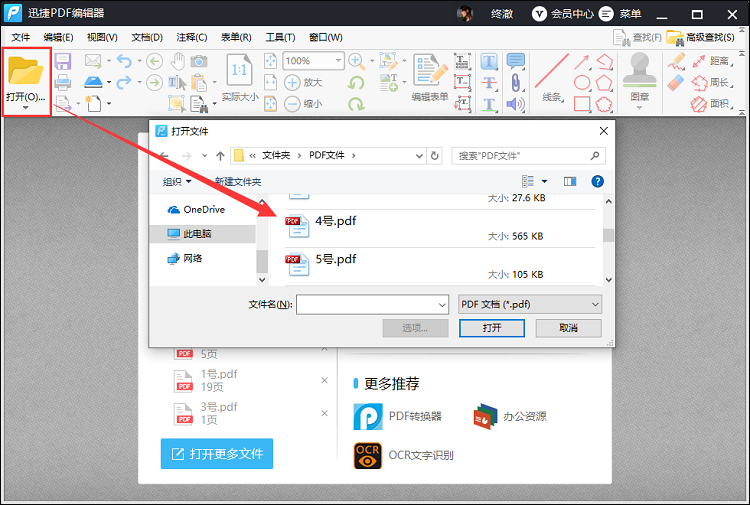Click the help question mark icon
Viewport: 750px width, 505px height.
pyautogui.click(x=597, y=181)
